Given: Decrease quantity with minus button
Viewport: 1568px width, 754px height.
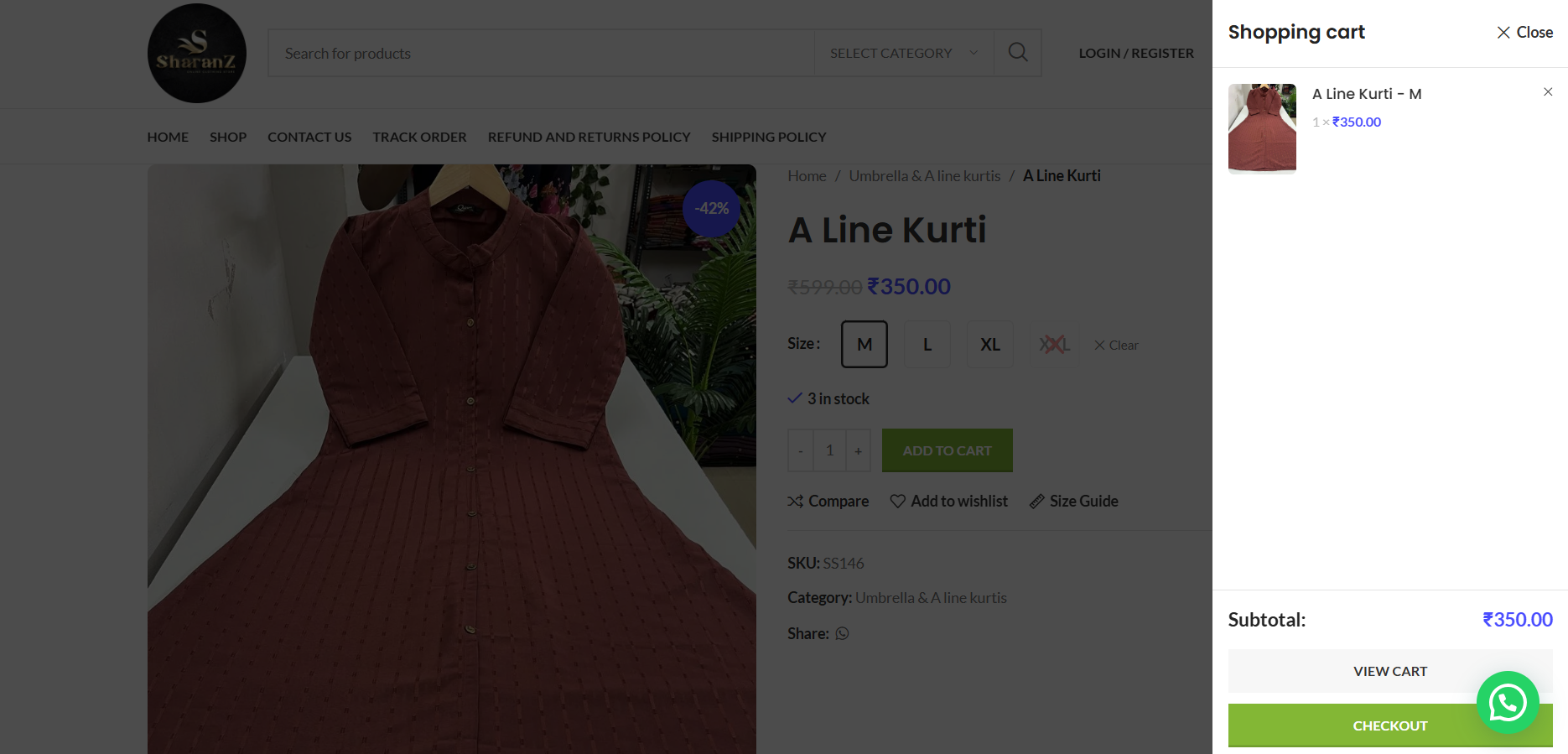Looking at the screenshot, I should point(801,451).
